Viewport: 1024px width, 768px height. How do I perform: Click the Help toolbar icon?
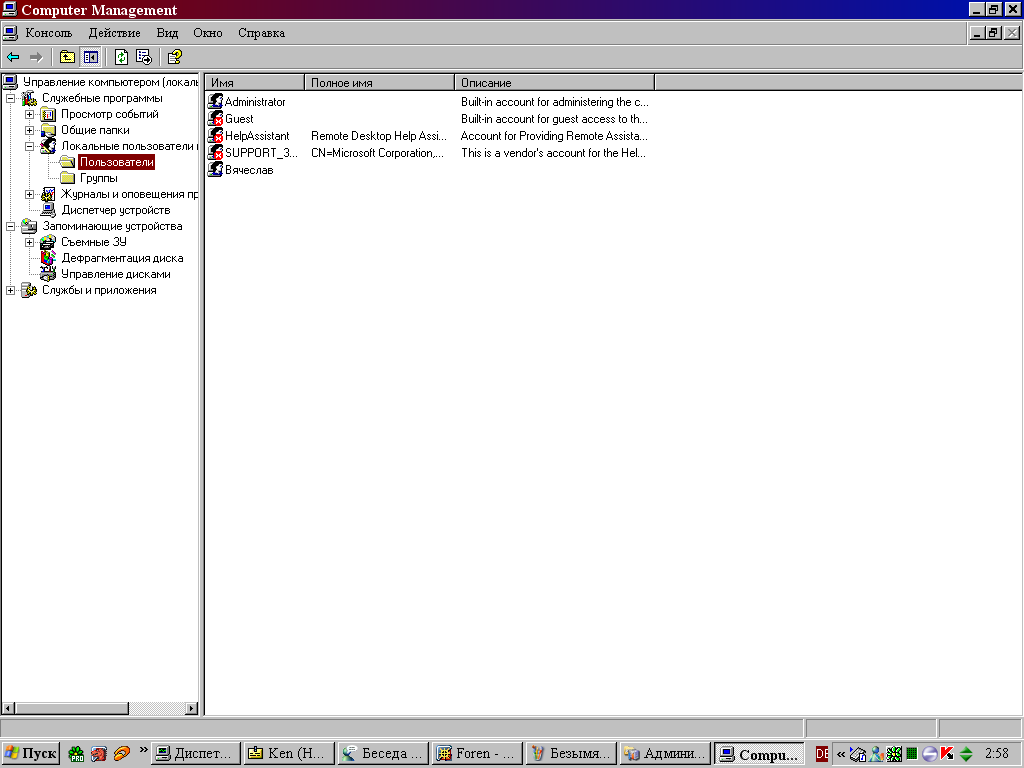click(x=174, y=57)
